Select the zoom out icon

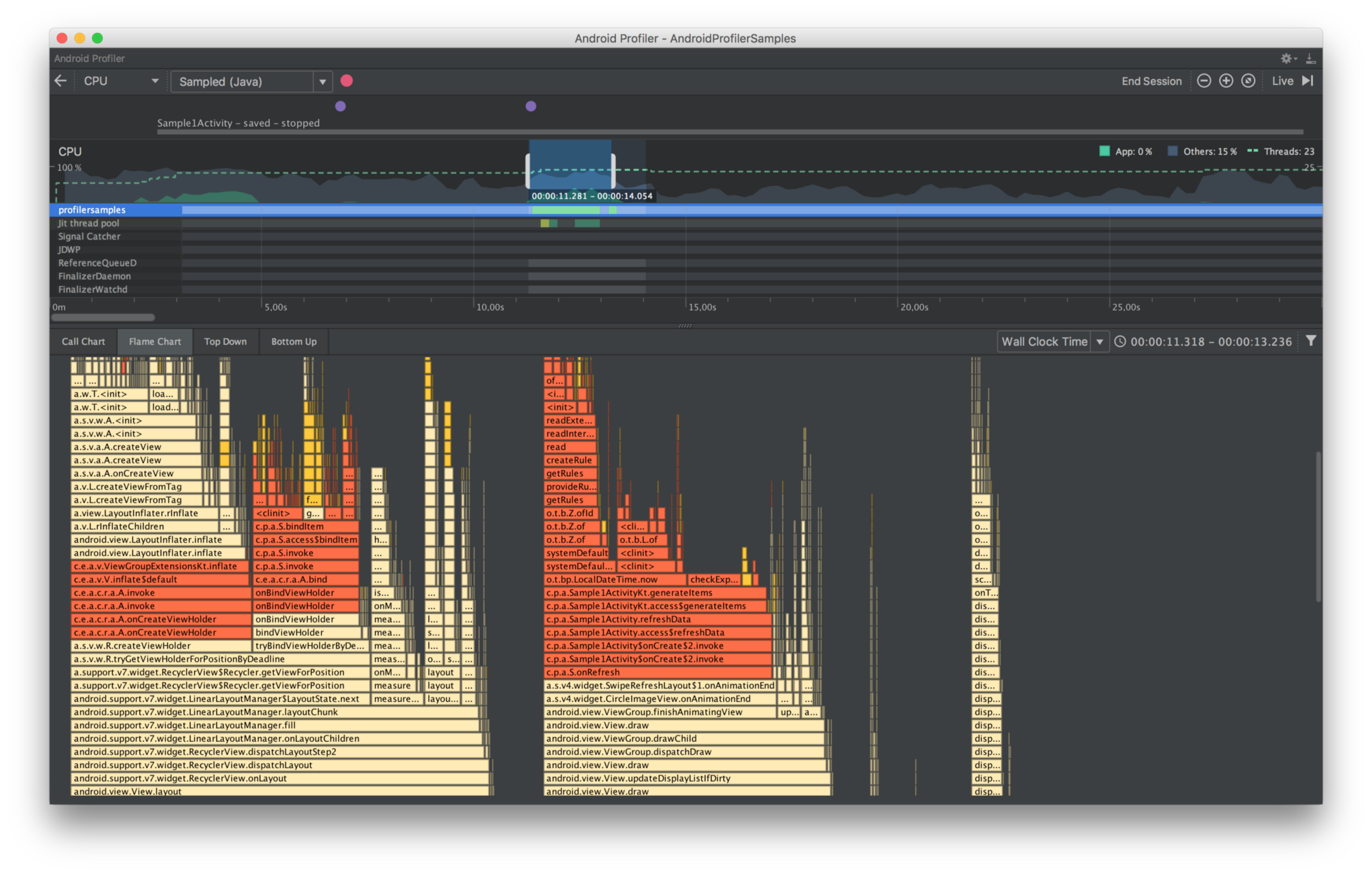(x=1204, y=80)
